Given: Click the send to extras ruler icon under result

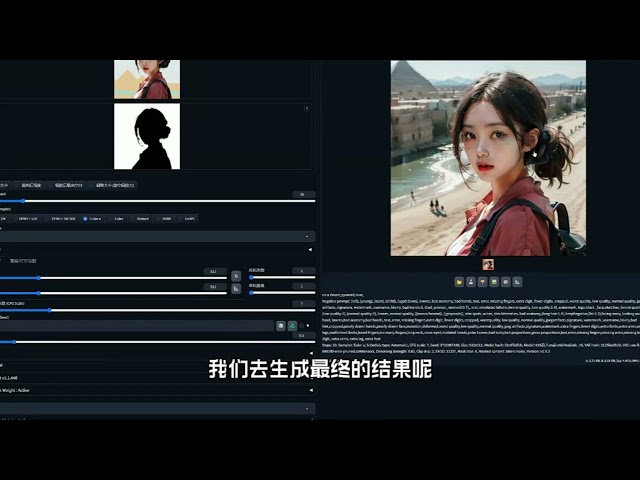Looking at the screenshot, I should click(517, 282).
